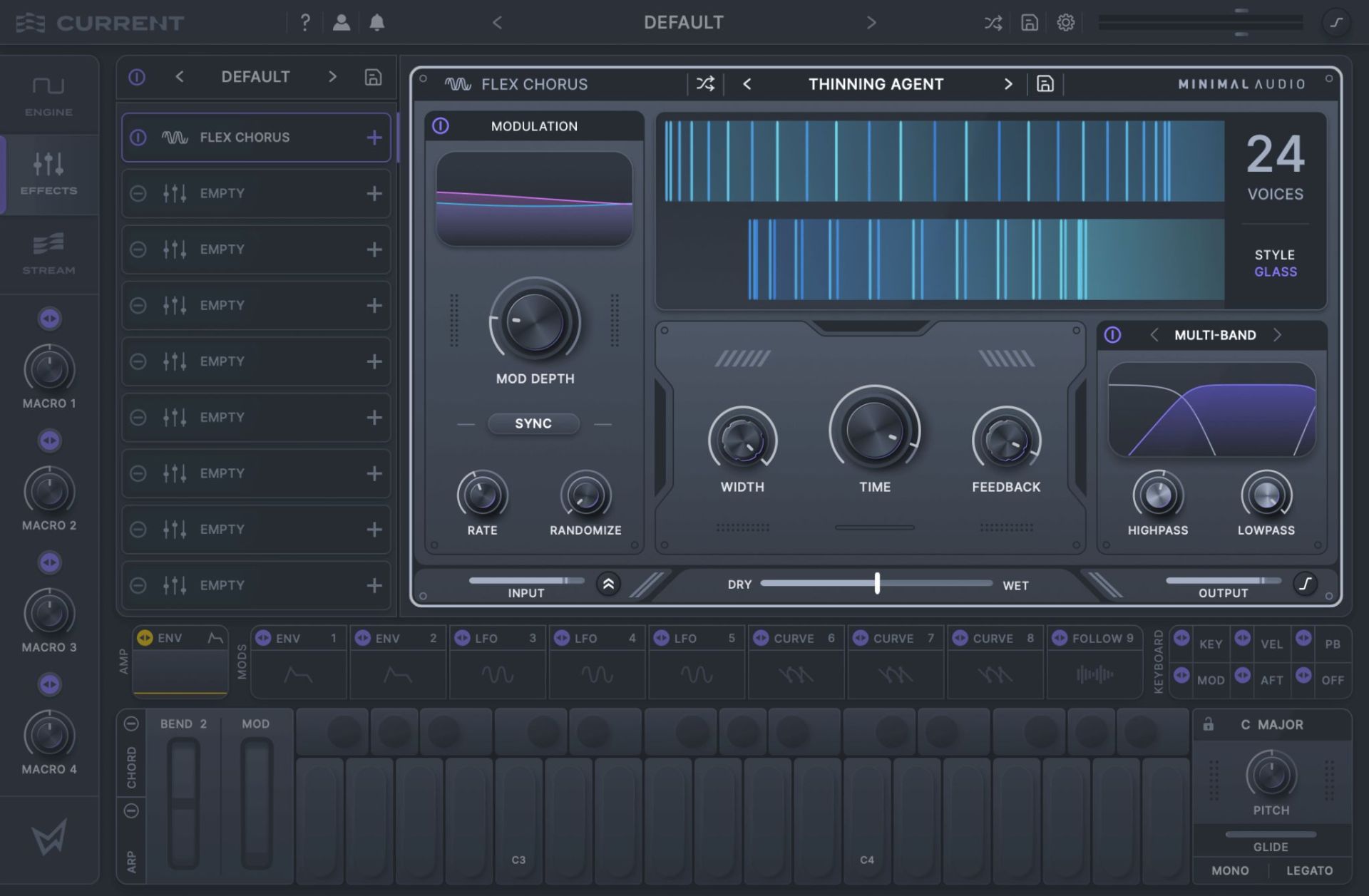Click the double-chevron icon next to INPUT

pyautogui.click(x=608, y=585)
